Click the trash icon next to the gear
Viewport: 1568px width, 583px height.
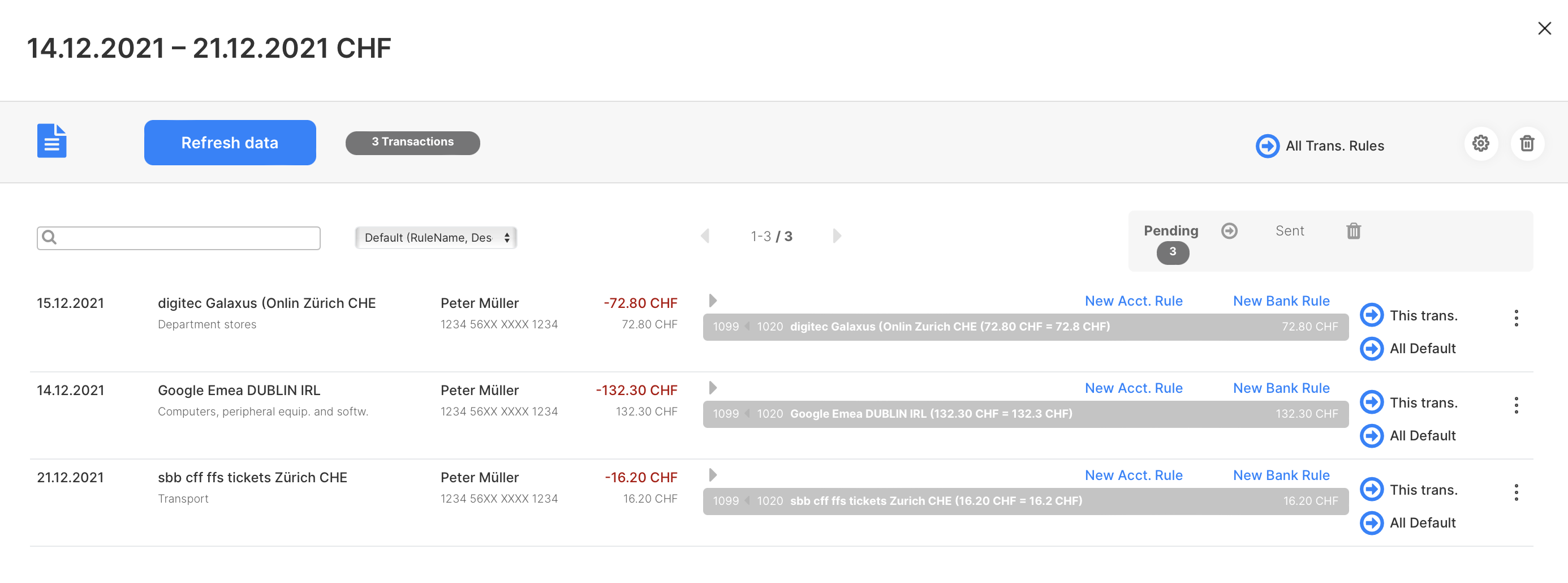1528,144
